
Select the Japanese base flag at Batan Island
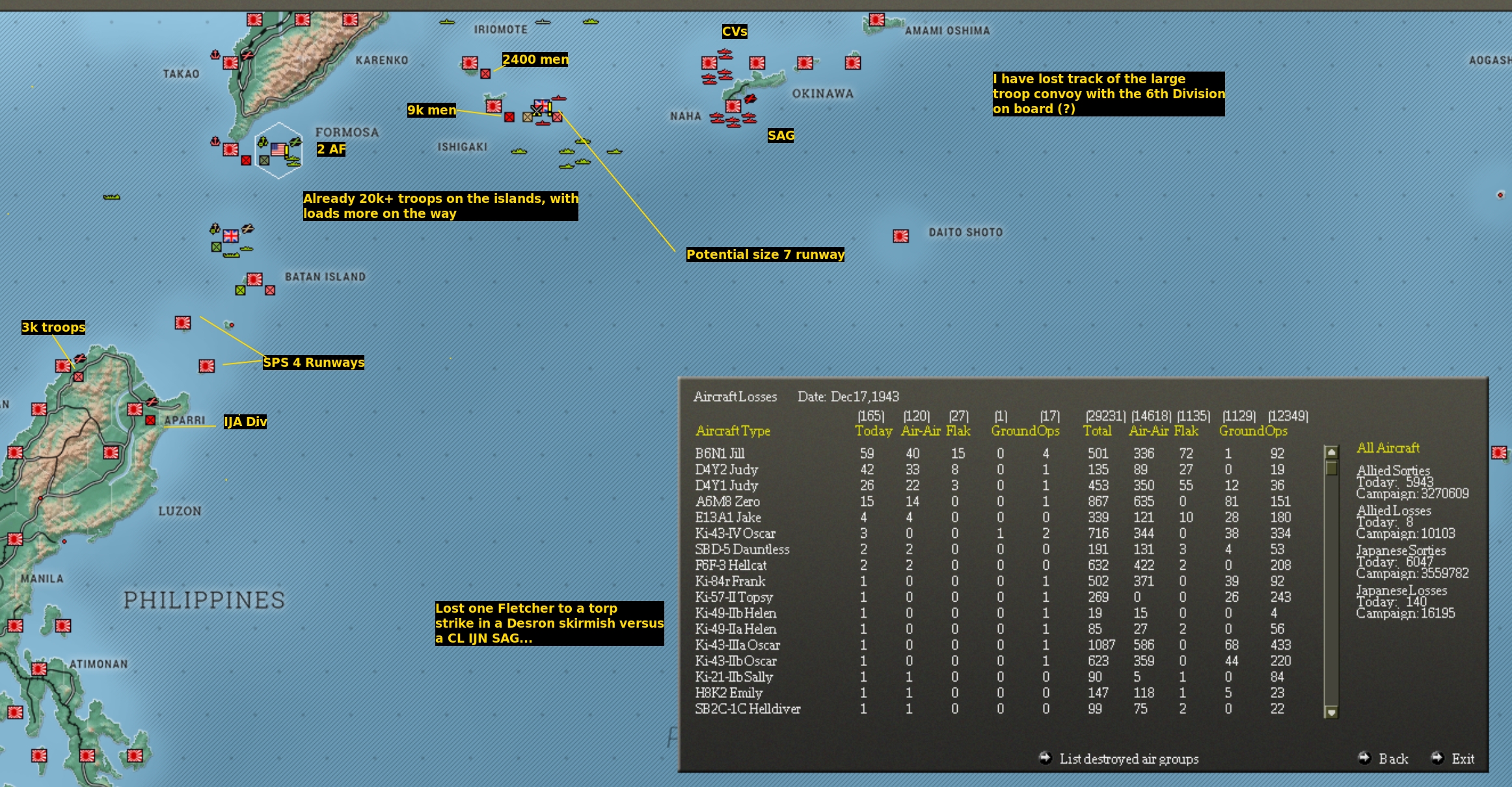[254, 279]
